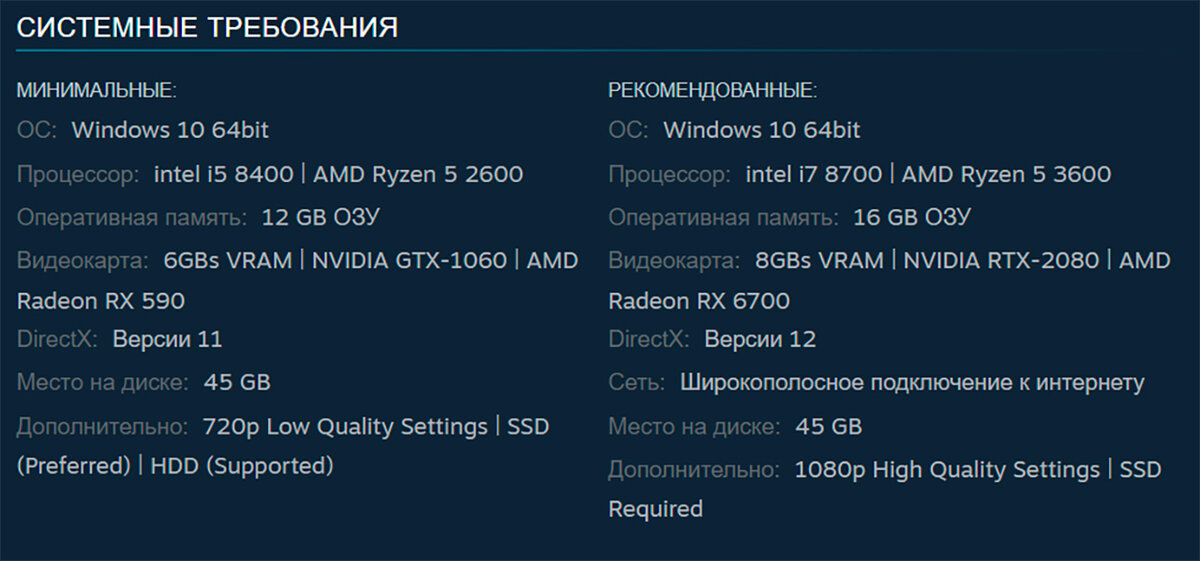This screenshot has height=561, width=1200.
Task: Click the NVIDIA GTX-1060 video card text
Action: pyautogui.click(x=410, y=261)
